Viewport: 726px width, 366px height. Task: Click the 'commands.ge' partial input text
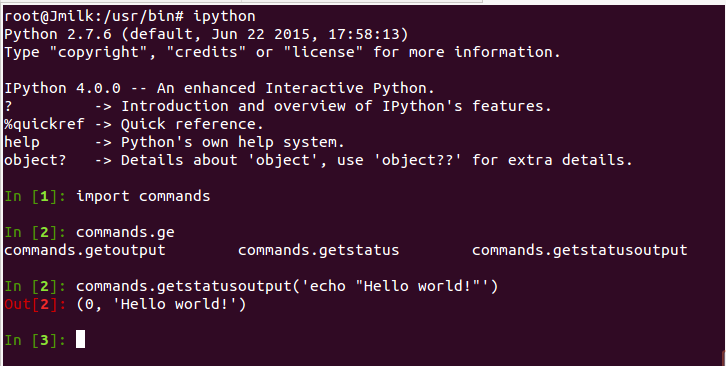(x=125, y=232)
